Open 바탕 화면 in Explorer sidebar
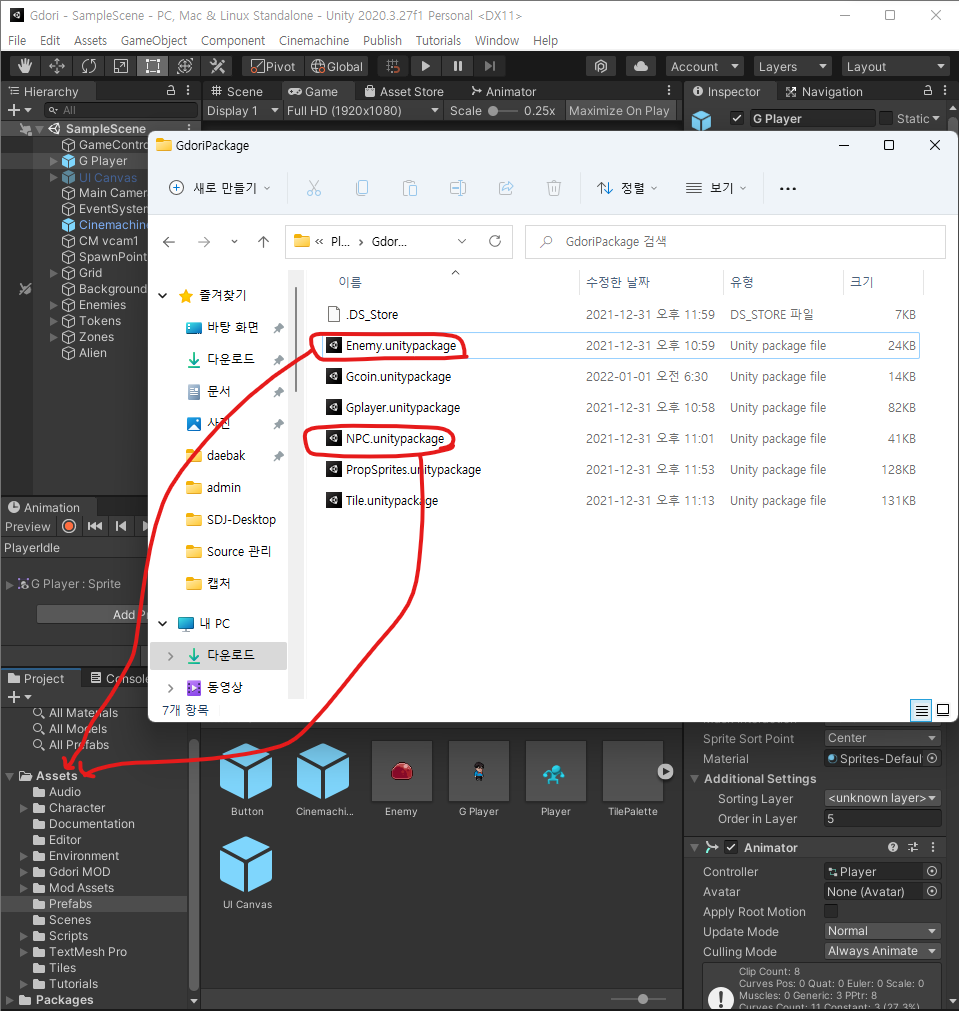Screen dimensions: 959x1011 coord(233,327)
